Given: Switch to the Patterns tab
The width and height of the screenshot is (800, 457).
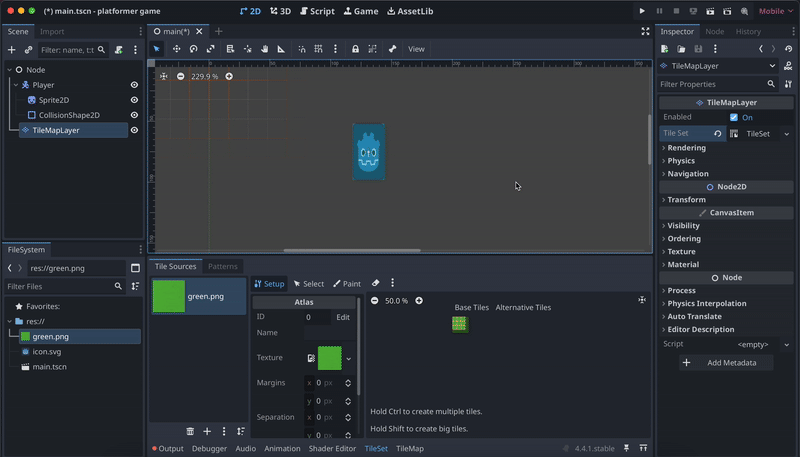Looking at the screenshot, I should click(223, 266).
